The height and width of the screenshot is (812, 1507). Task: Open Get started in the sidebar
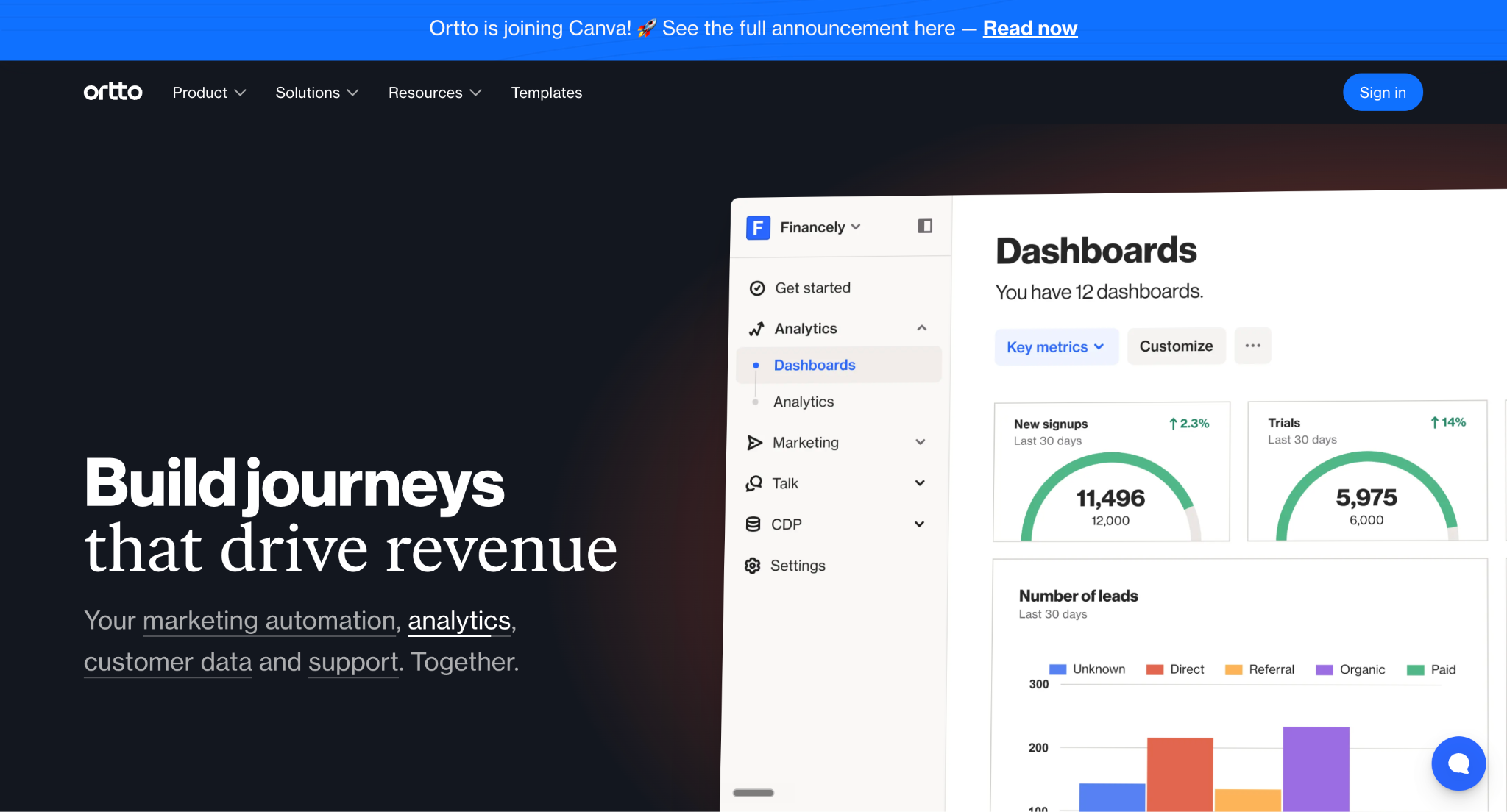(812, 288)
